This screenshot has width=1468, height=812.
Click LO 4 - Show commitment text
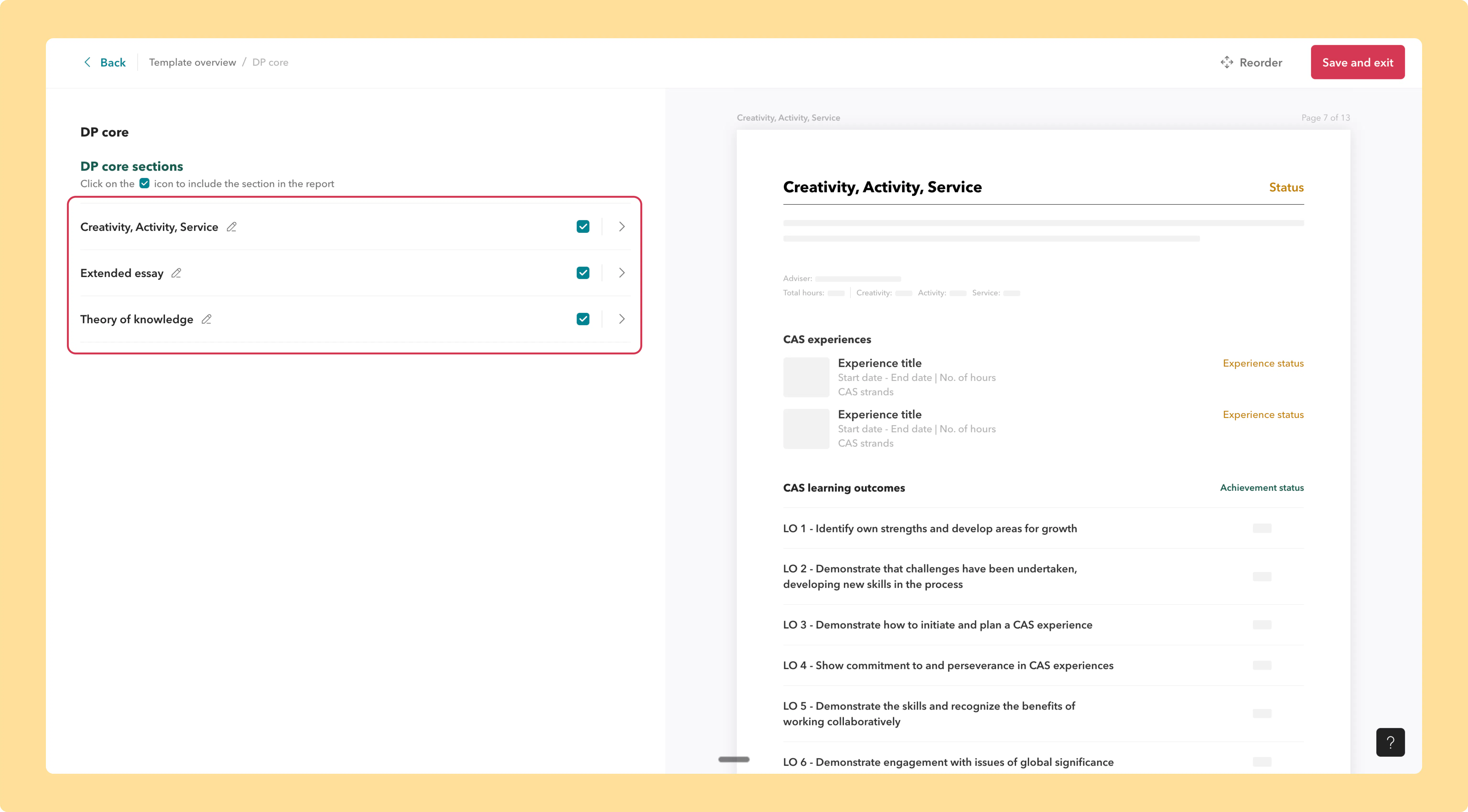click(948, 665)
